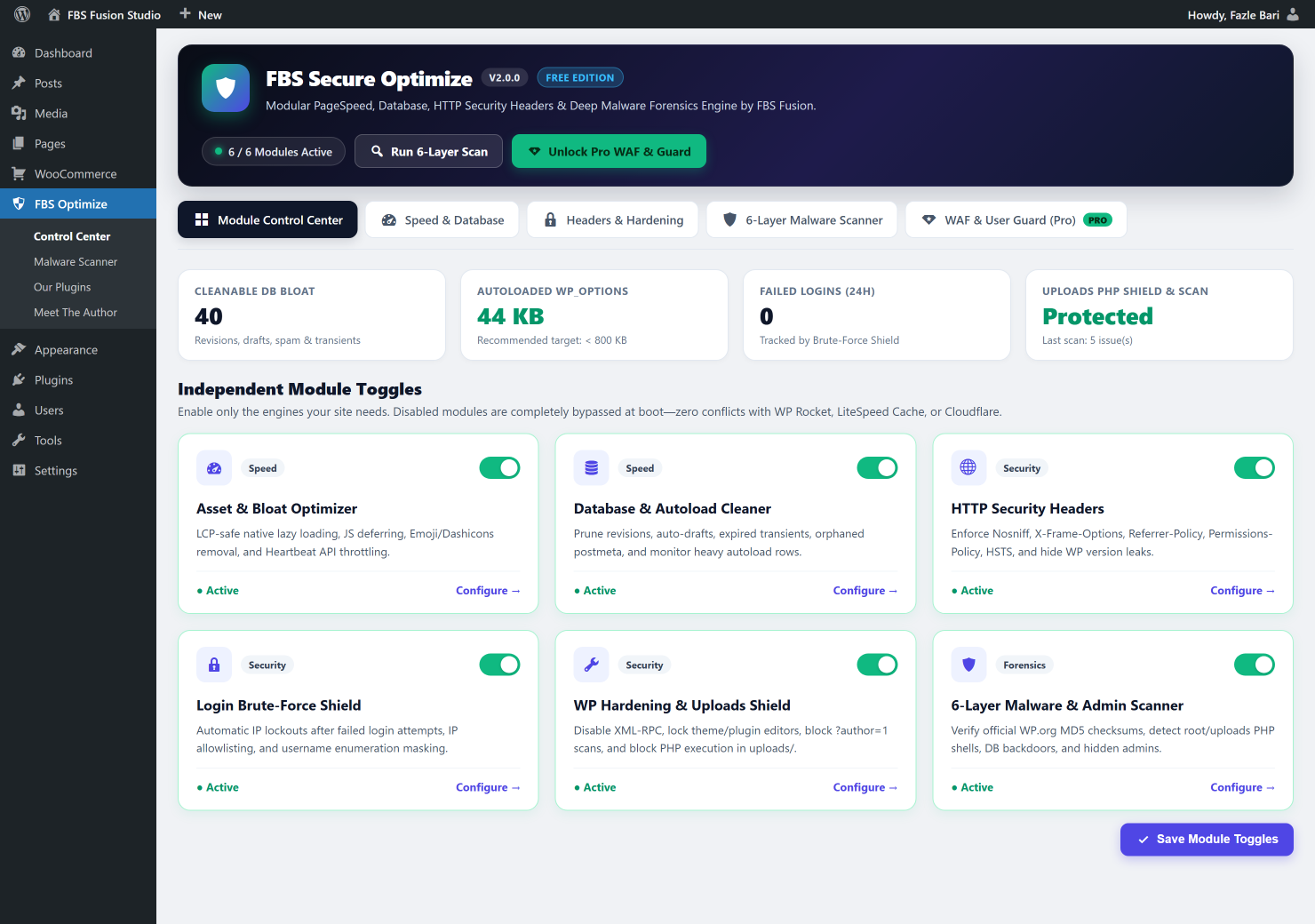Toggle the HTTP Security Headers module

pos(1255,468)
